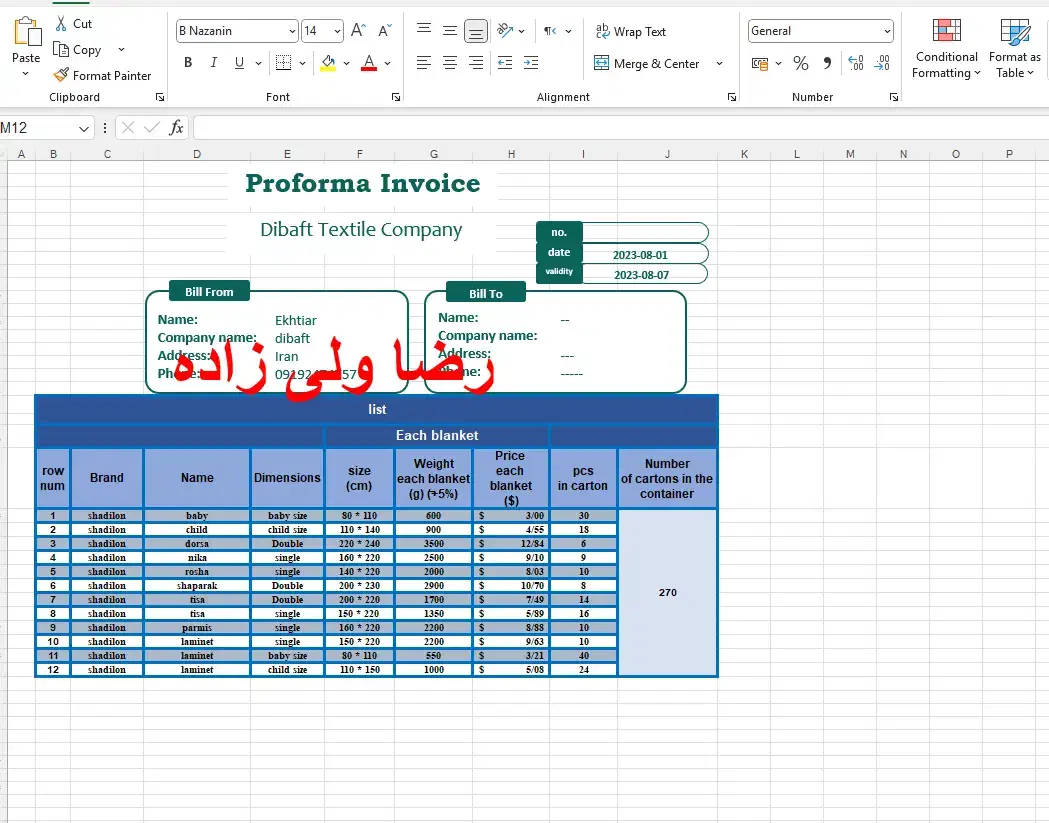Viewport: 1049px width, 823px height.
Task: Toggle Bold formatting
Action: tap(188, 63)
